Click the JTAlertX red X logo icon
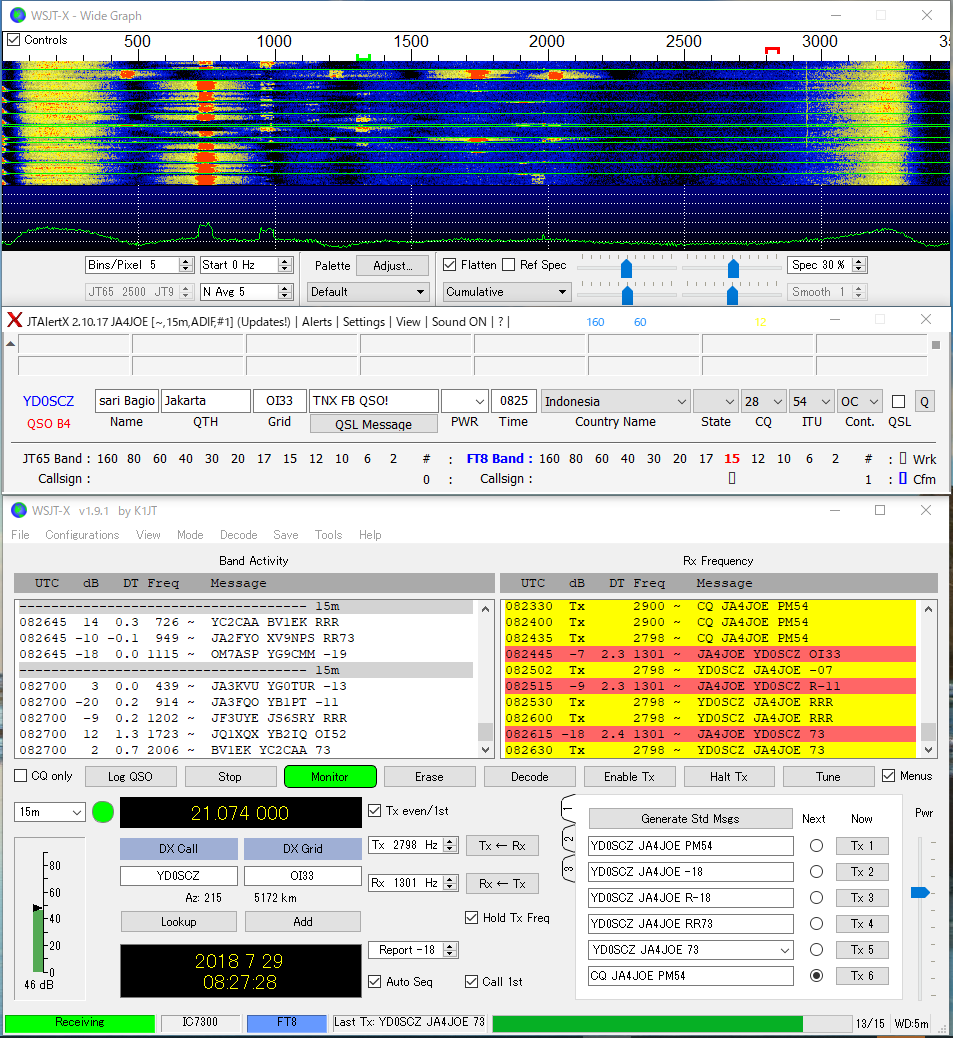This screenshot has height=1038, width=953. [15, 321]
